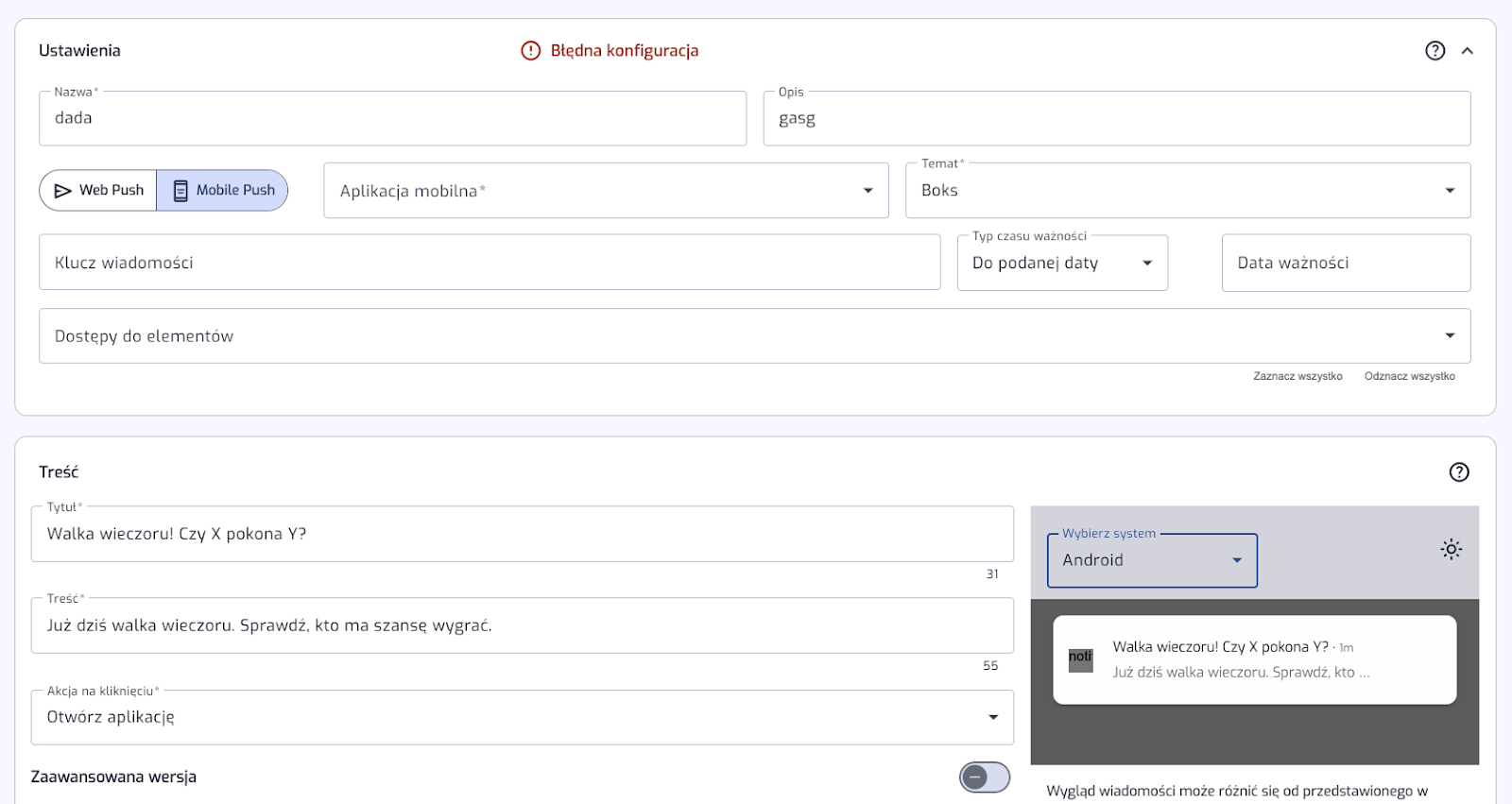Image resolution: width=1512 pixels, height=804 pixels.
Task: Open Temat dropdown showing Boks
Action: pyautogui.click(x=1187, y=191)
